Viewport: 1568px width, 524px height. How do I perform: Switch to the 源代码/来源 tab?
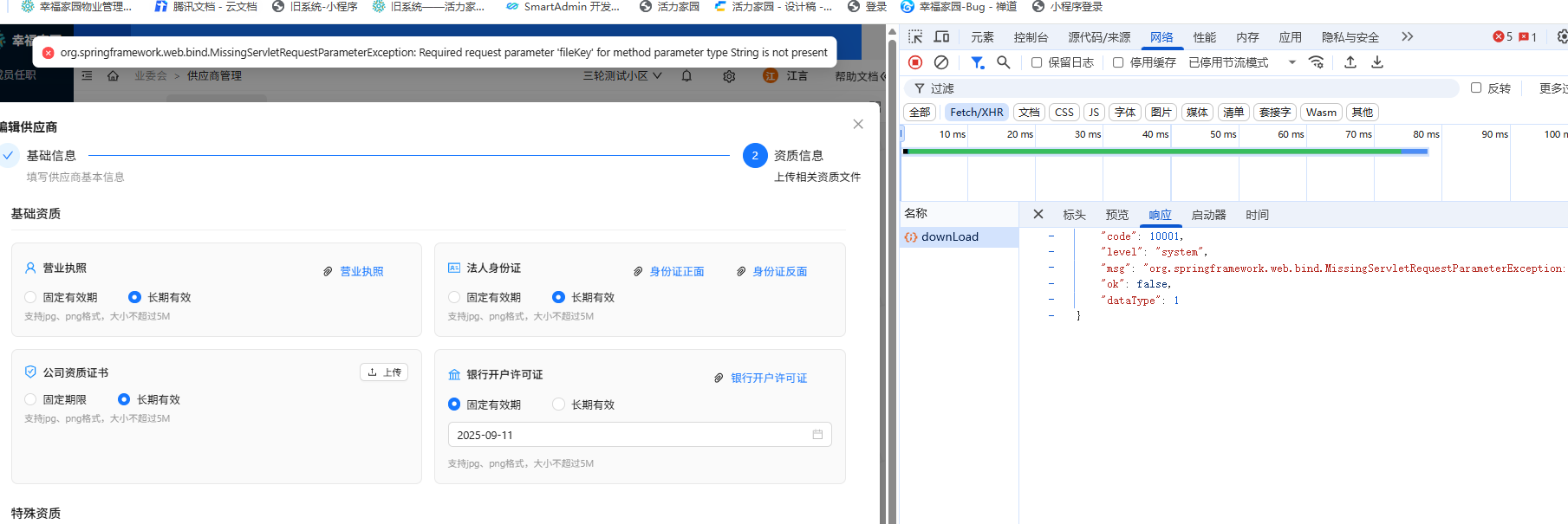[x=1099, y=37]
